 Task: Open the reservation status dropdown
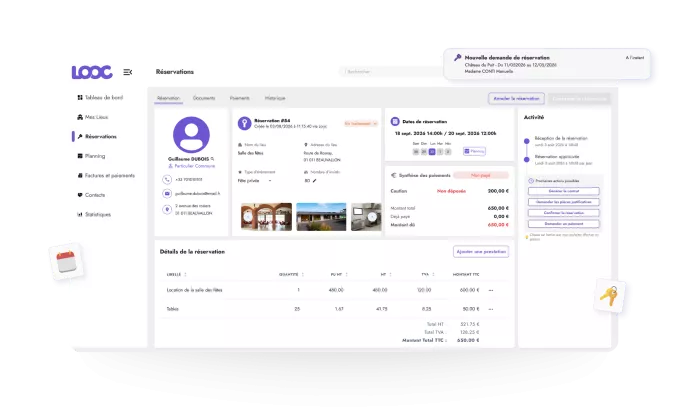[x=361, y=124]
